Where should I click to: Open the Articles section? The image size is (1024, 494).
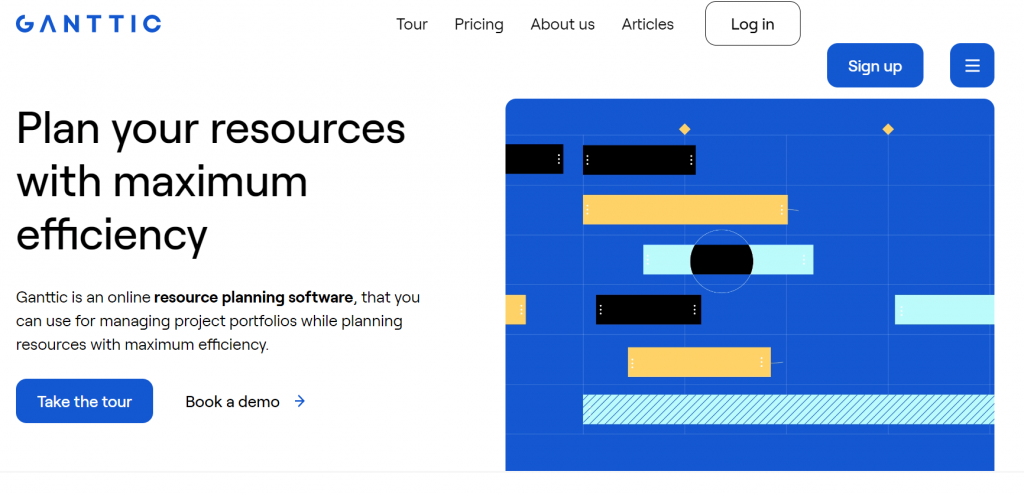(647, 24)
